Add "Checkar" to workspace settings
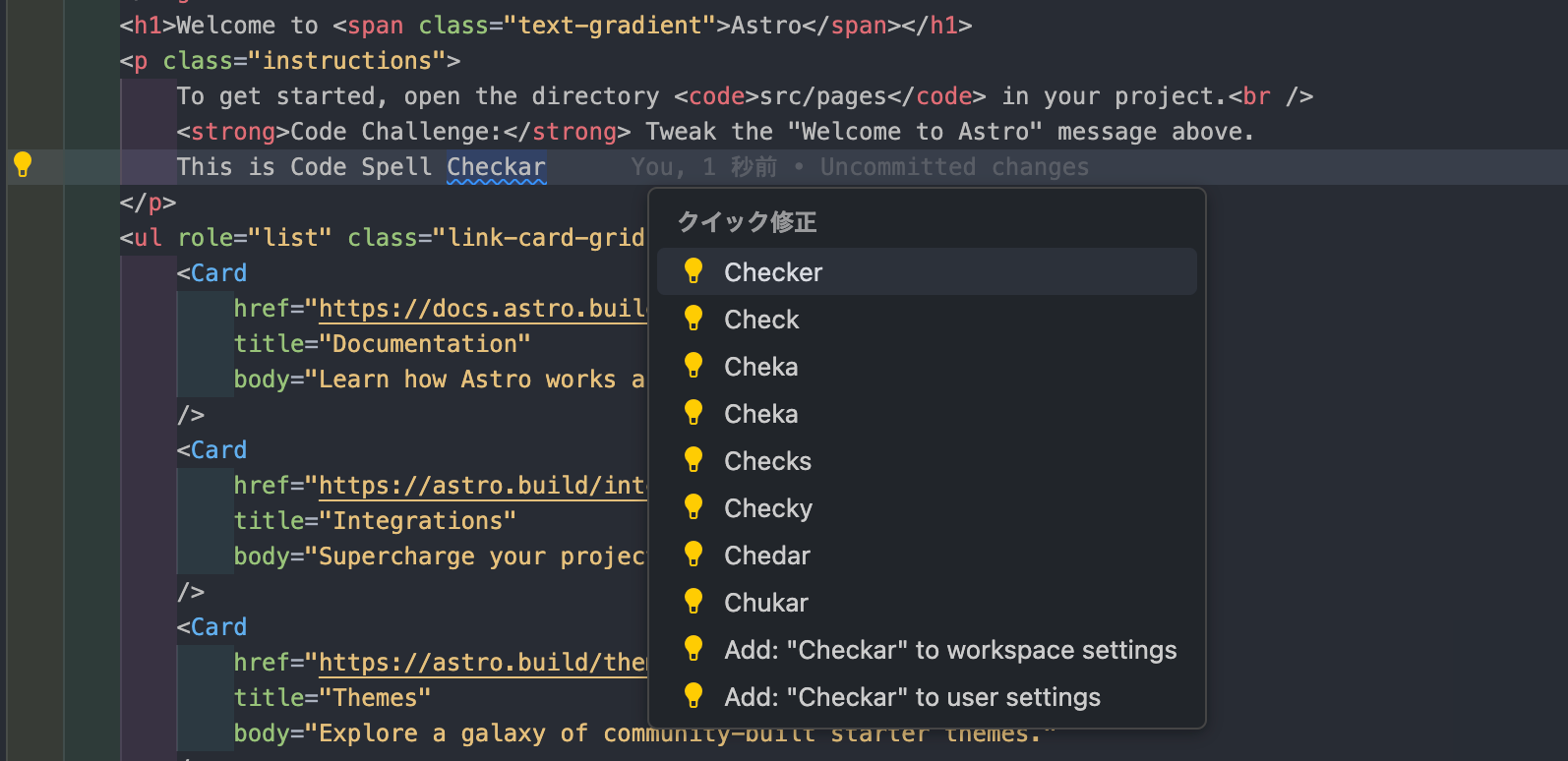 (x=949, y=650)
